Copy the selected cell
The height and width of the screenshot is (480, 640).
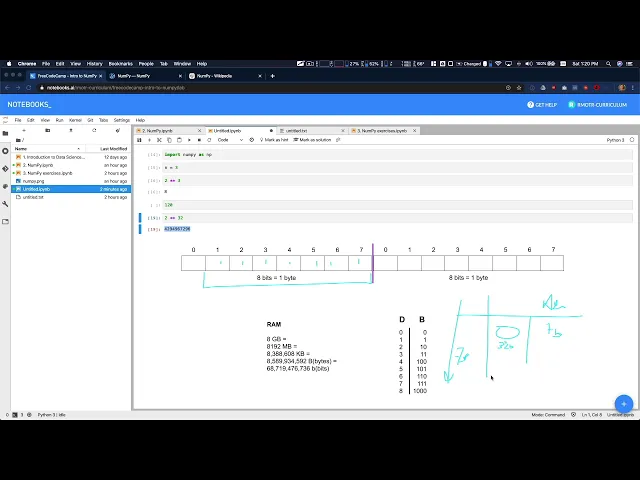click(x=169, y=140)
